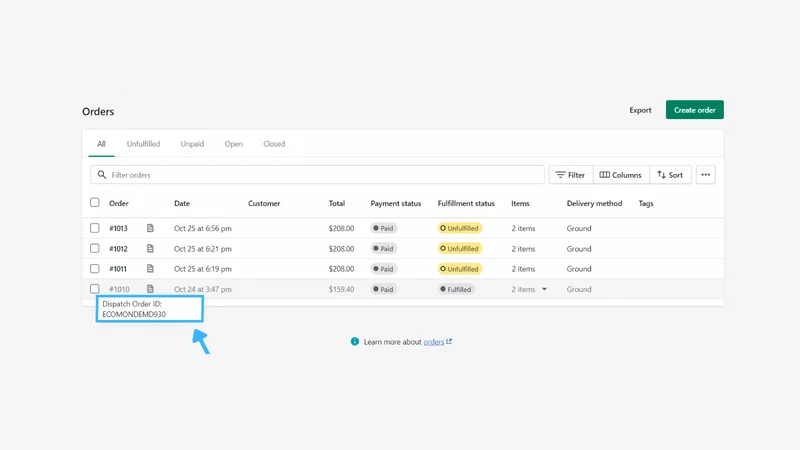Check the box for order #1010
Image resolution: width=800 pixels, height=450 pixels.
(x=95, y=289)
